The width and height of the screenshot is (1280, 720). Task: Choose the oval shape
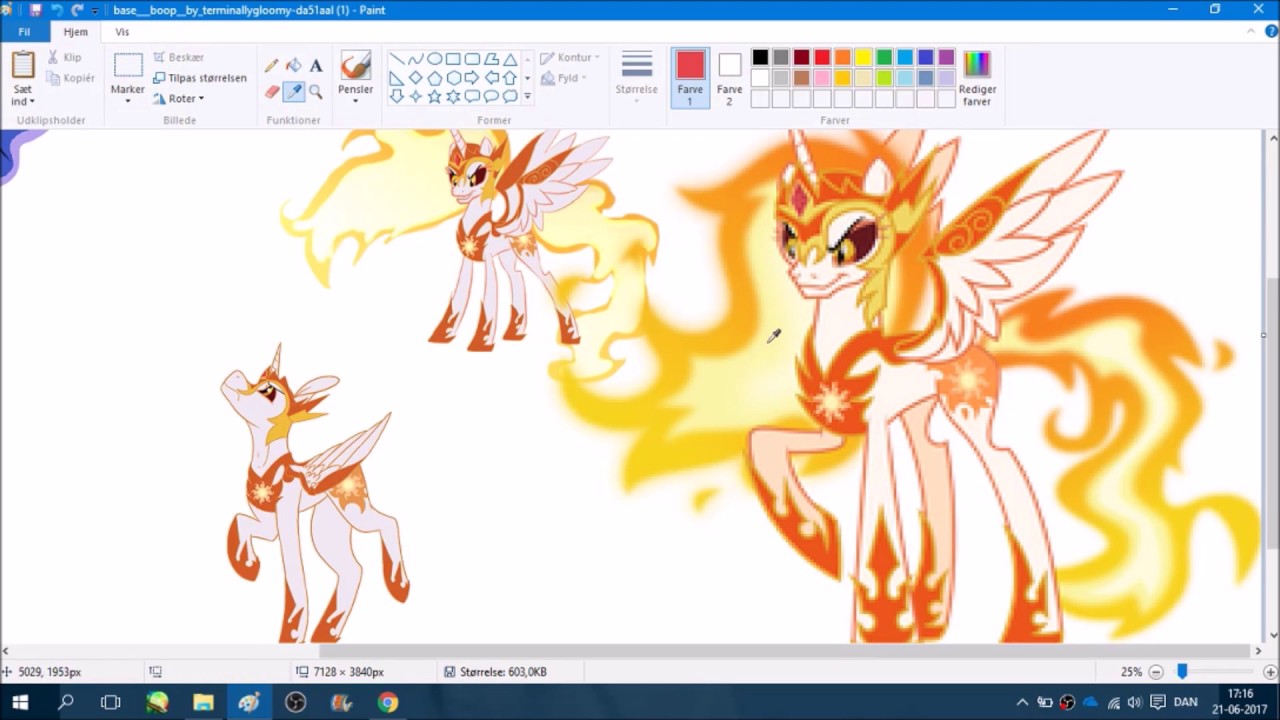435,59
